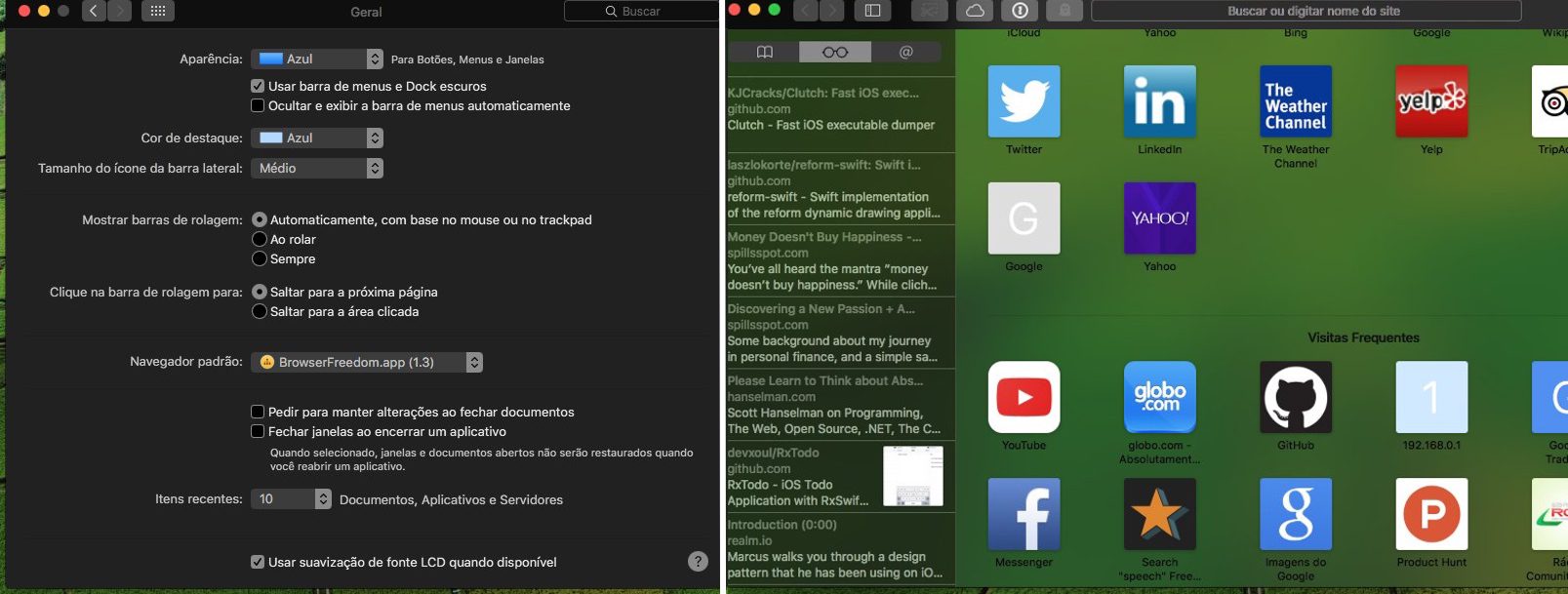Screen dimensions: 1568x594
Task: Open the Aparência dropdown
Action: pyautogui.click(x=317, y=59)
